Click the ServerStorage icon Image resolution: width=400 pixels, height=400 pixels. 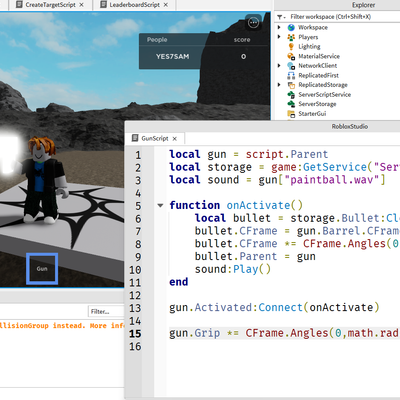(x=291, y=104)
